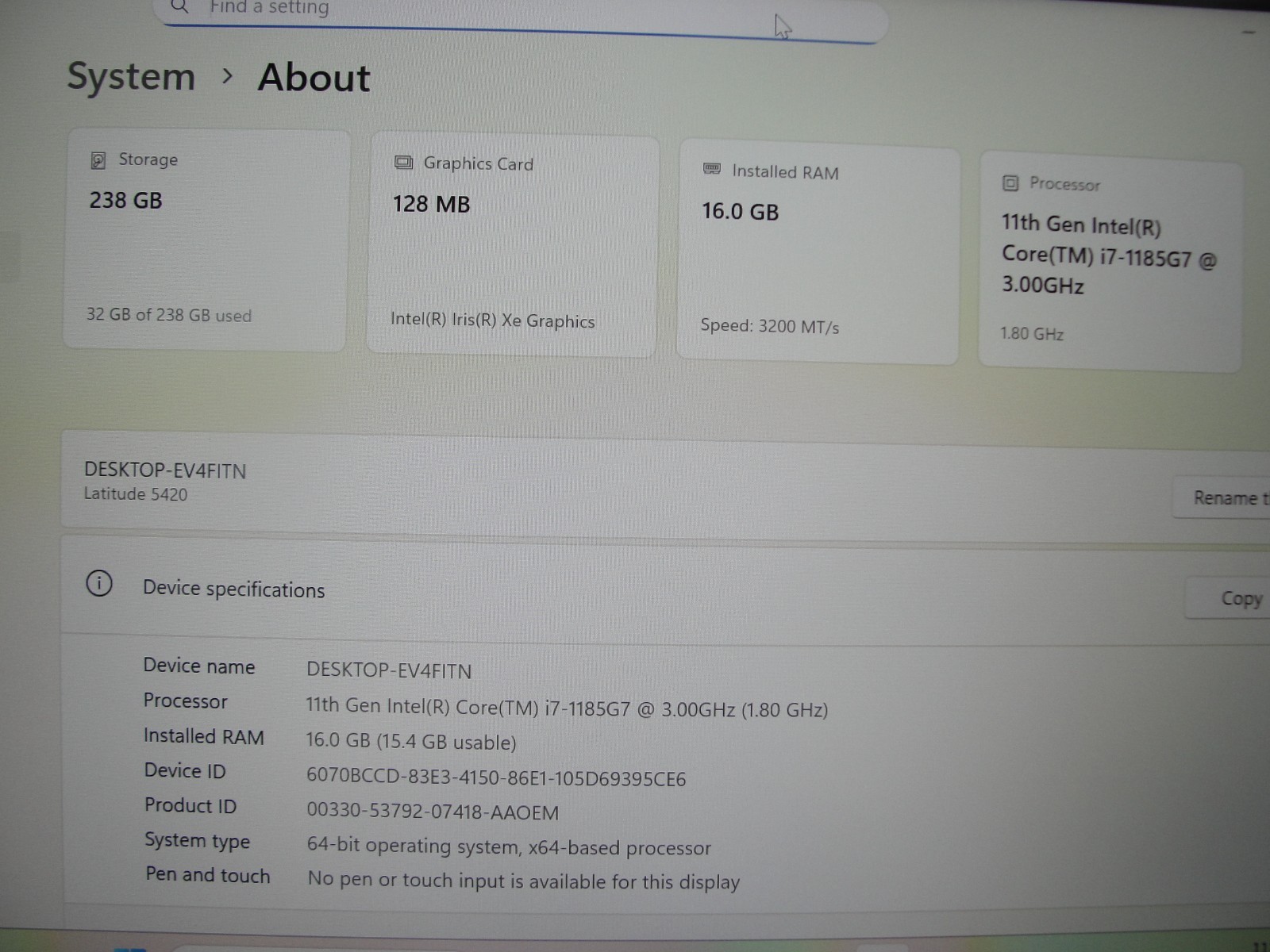Click the Device specifications info icon
The image size is (1270, 952).
click(99, 584)
